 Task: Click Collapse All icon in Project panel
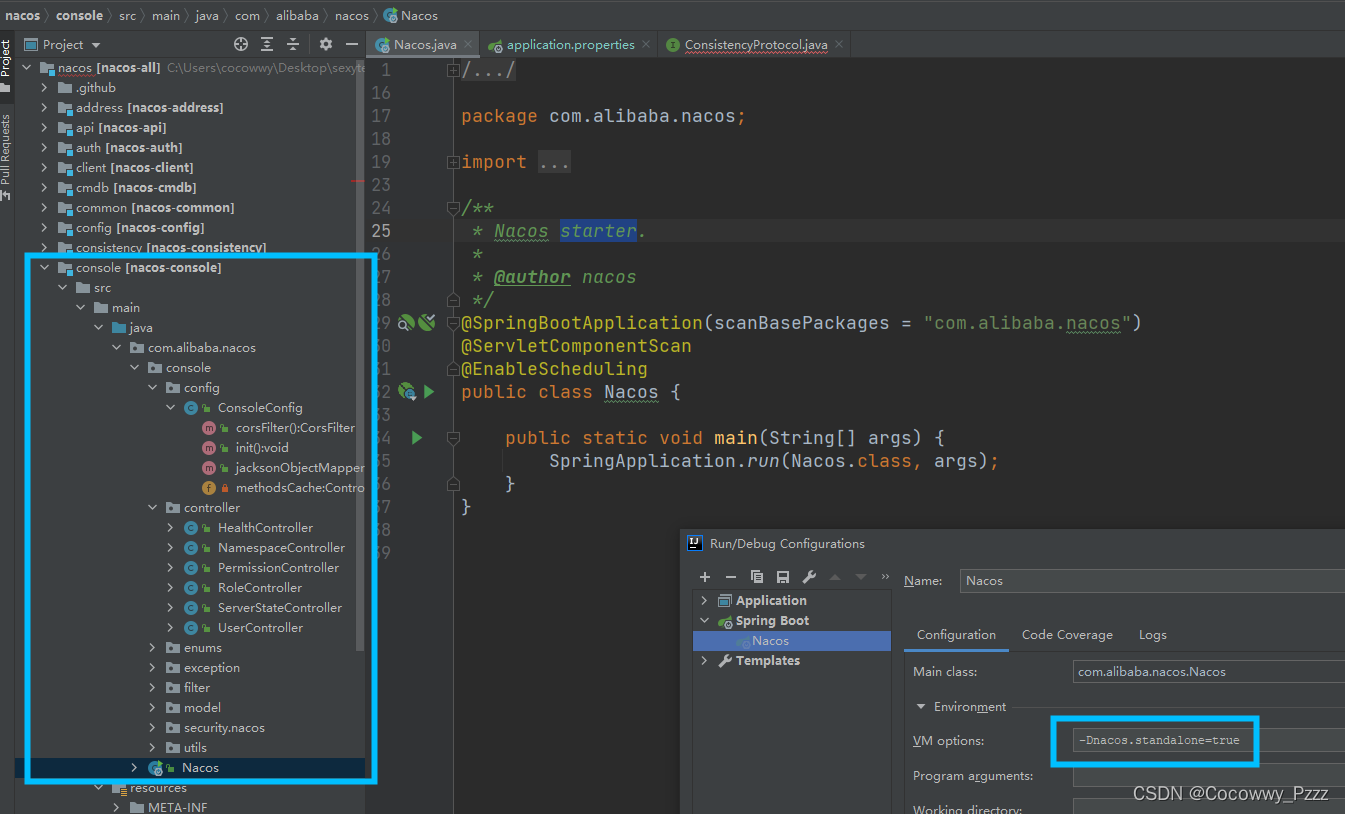(x=293, y=45)
